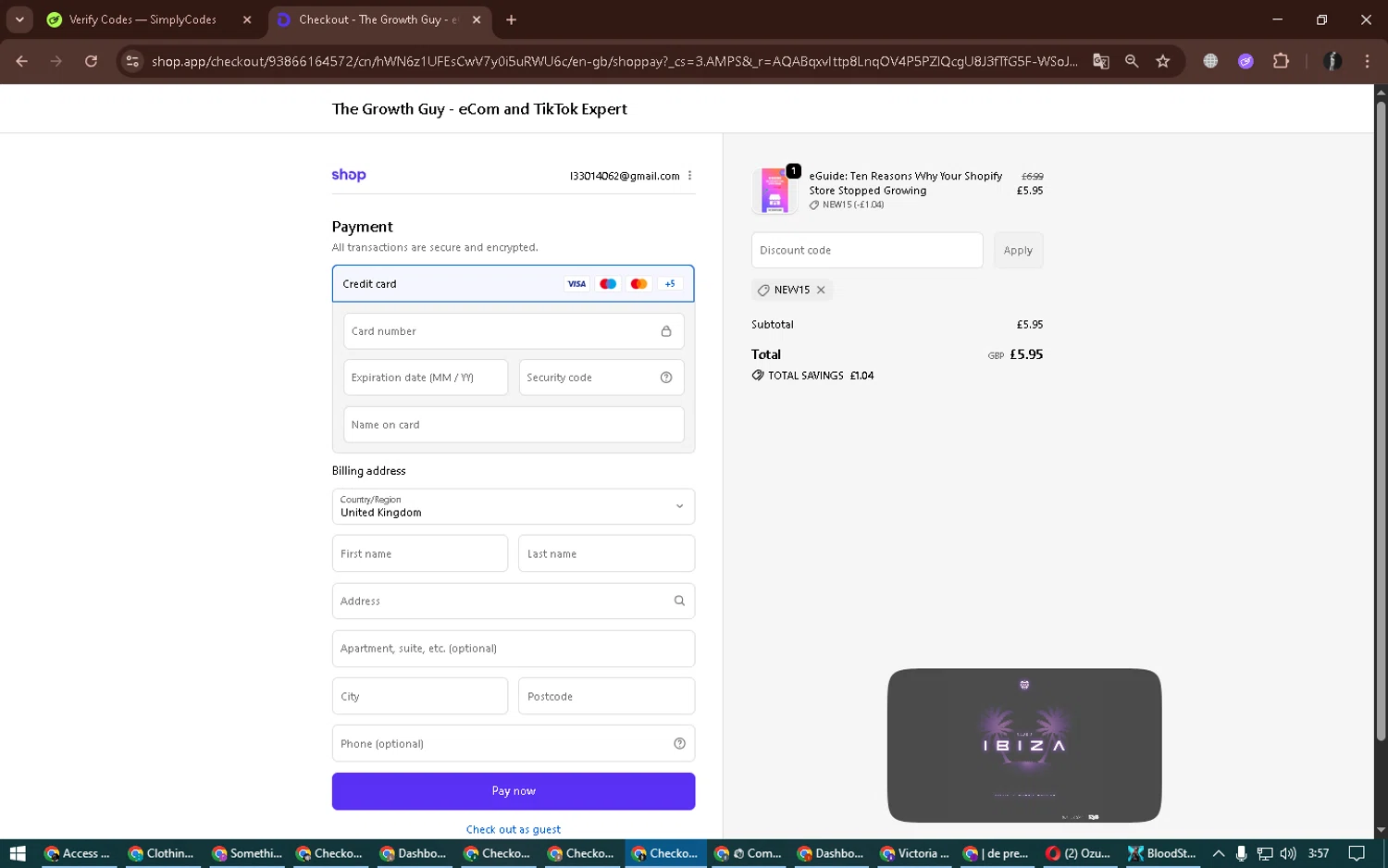Click the Name on card field
This screenshot has width=1388, height=868.
coord(514,425)
